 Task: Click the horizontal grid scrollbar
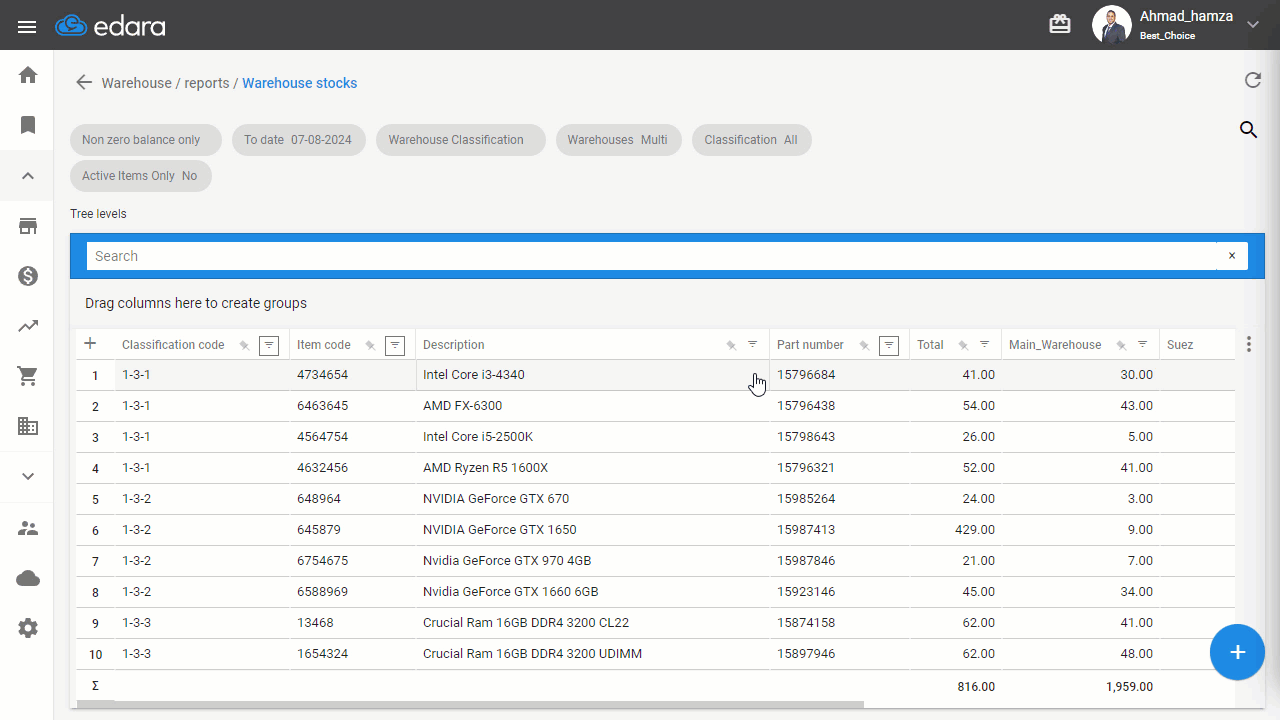(x=469, y=705)
